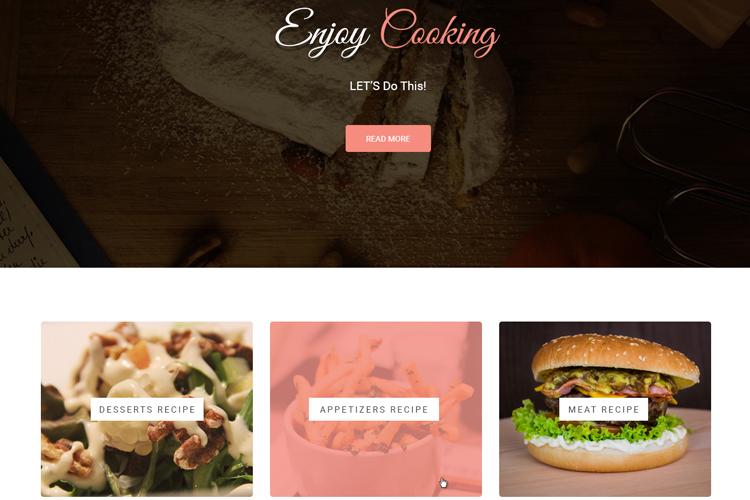The height and width of the screenshot is (500, 750).
Task: Open the Meat Recipe label
Action: (x=604, y=410)
